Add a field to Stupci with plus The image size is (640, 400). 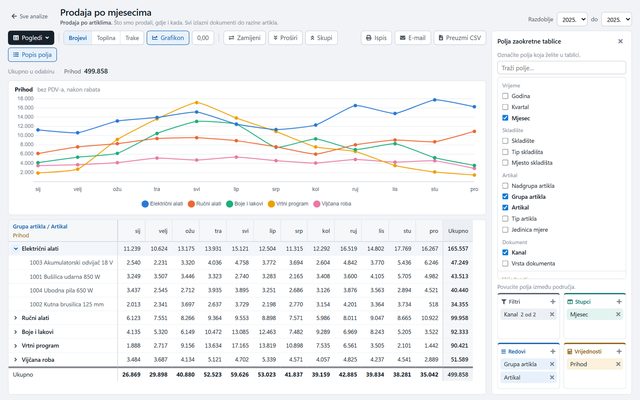point(619,302)
